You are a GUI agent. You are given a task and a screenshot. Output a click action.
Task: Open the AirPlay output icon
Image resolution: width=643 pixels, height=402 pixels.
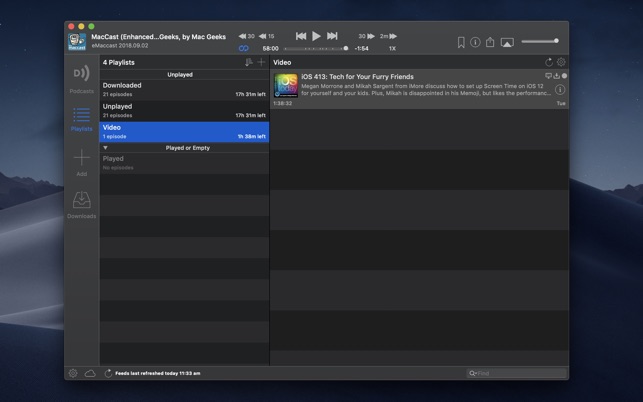(x=507, y=43)
